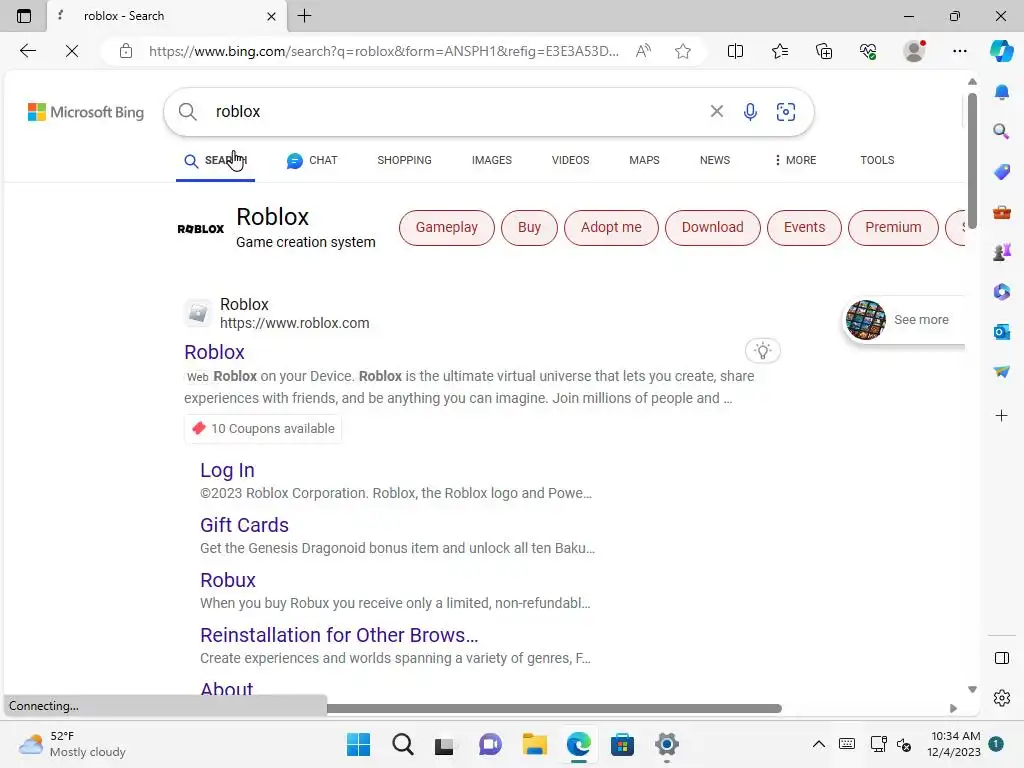Open the TOOLS option
The height and width of the screenshot is (768, 1024).
(x=877, y=160)
